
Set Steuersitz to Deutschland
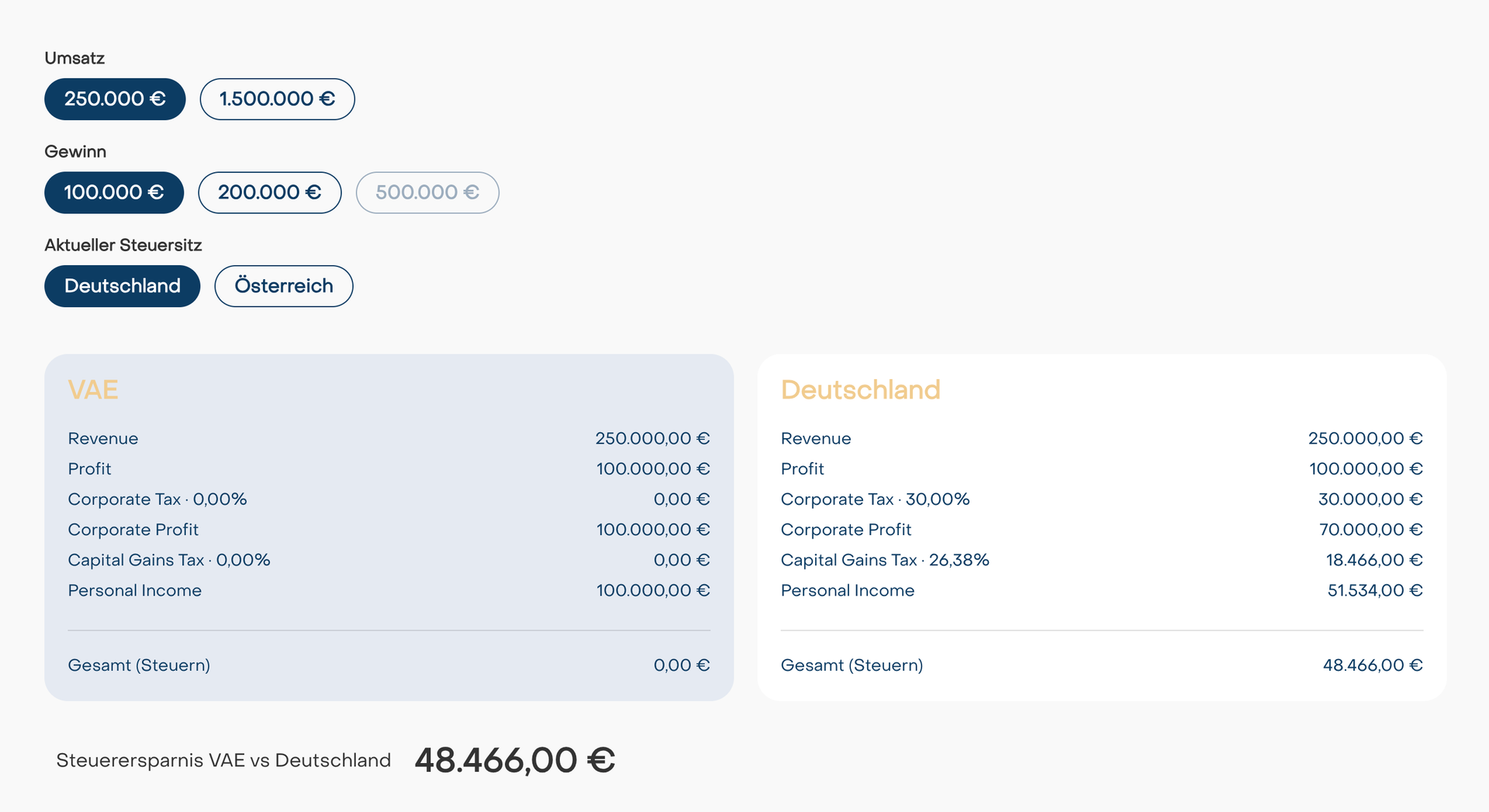[x=122, y=285]
